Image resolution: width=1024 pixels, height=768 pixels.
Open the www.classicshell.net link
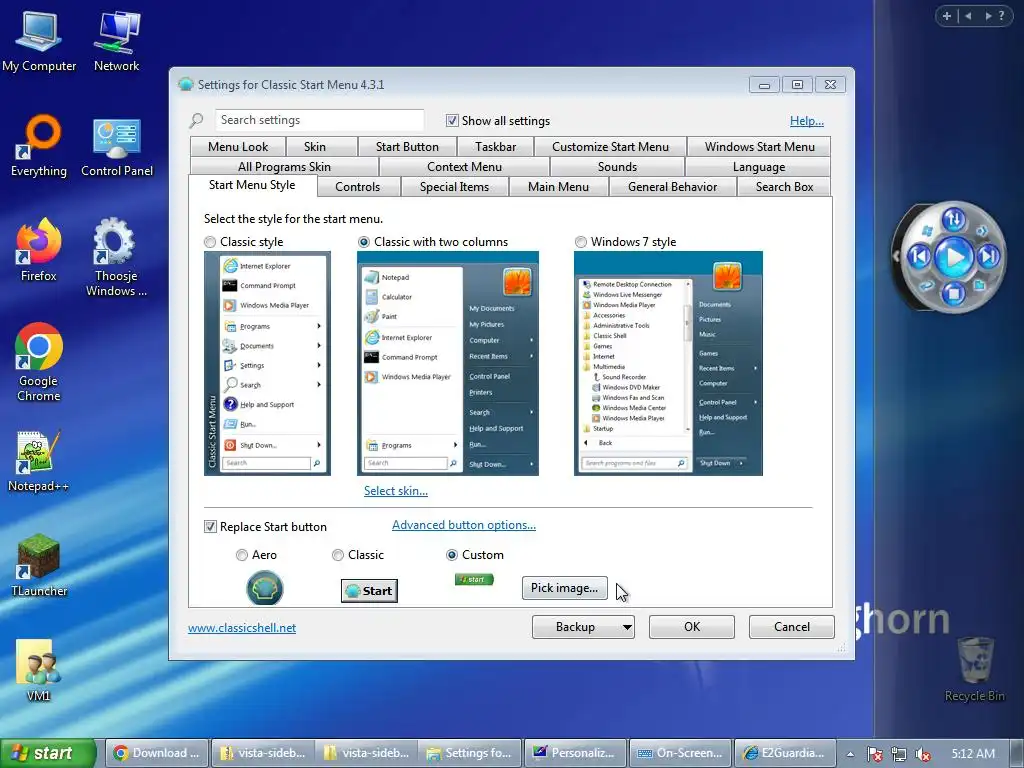pyautogui.click(x=242, y=628)
